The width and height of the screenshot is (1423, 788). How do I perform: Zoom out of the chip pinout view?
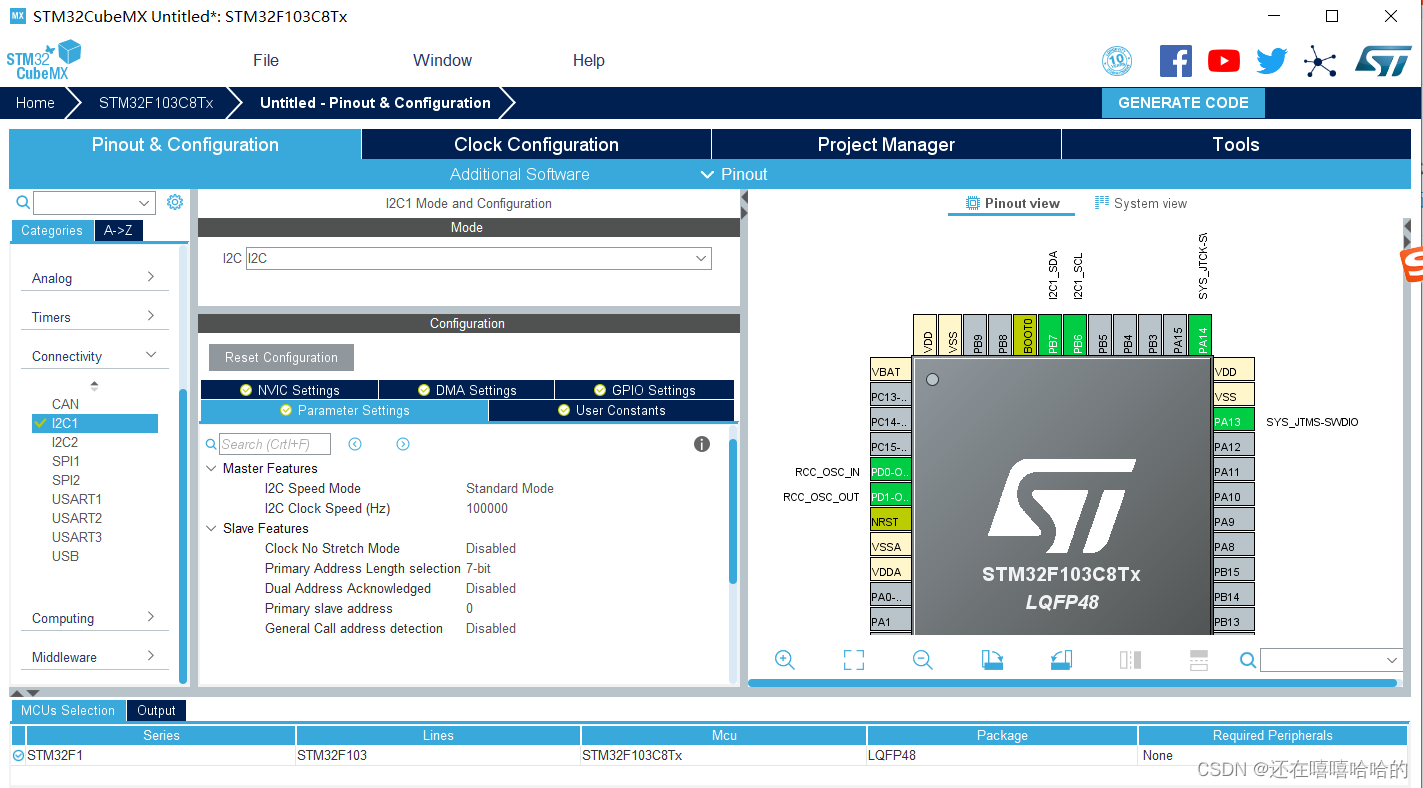922,660
